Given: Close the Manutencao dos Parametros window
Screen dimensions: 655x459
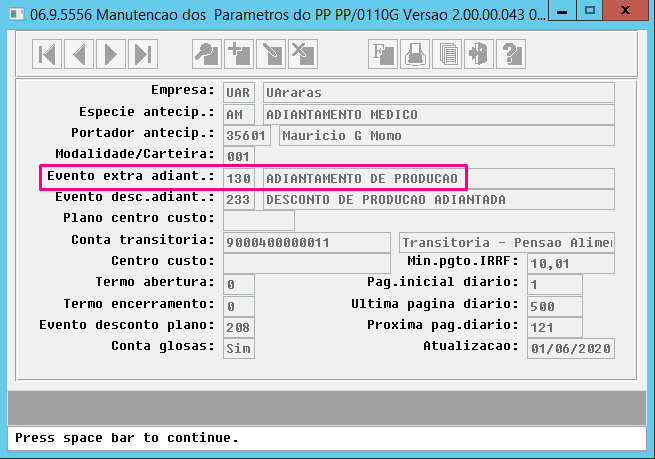Looking at the screenshot, I should [x=625, y=10].
